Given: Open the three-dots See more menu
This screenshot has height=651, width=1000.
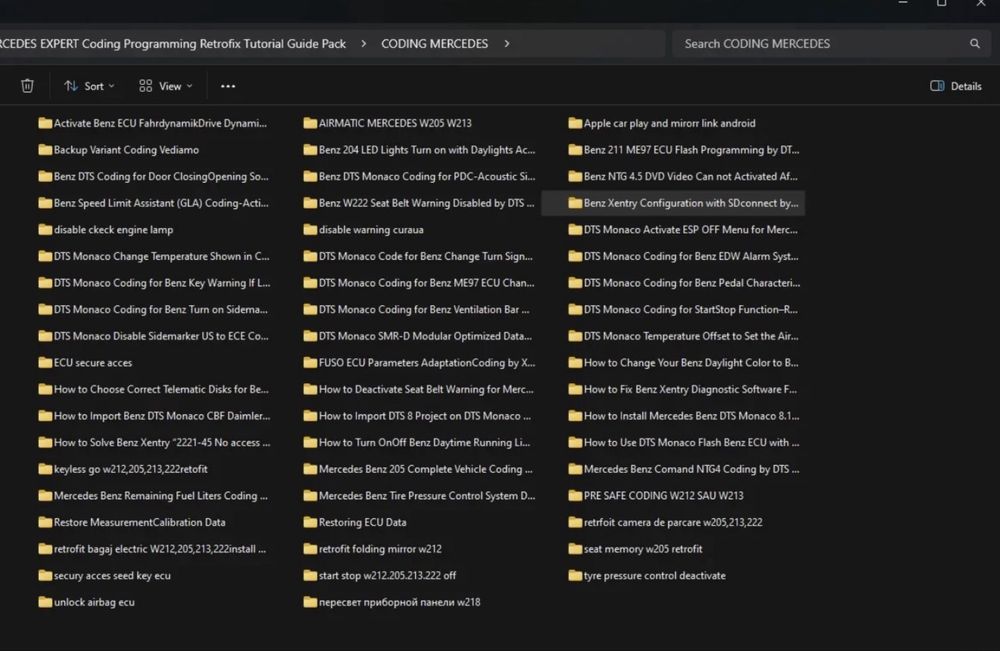Looking at the screenshot, I should point(228,86).
